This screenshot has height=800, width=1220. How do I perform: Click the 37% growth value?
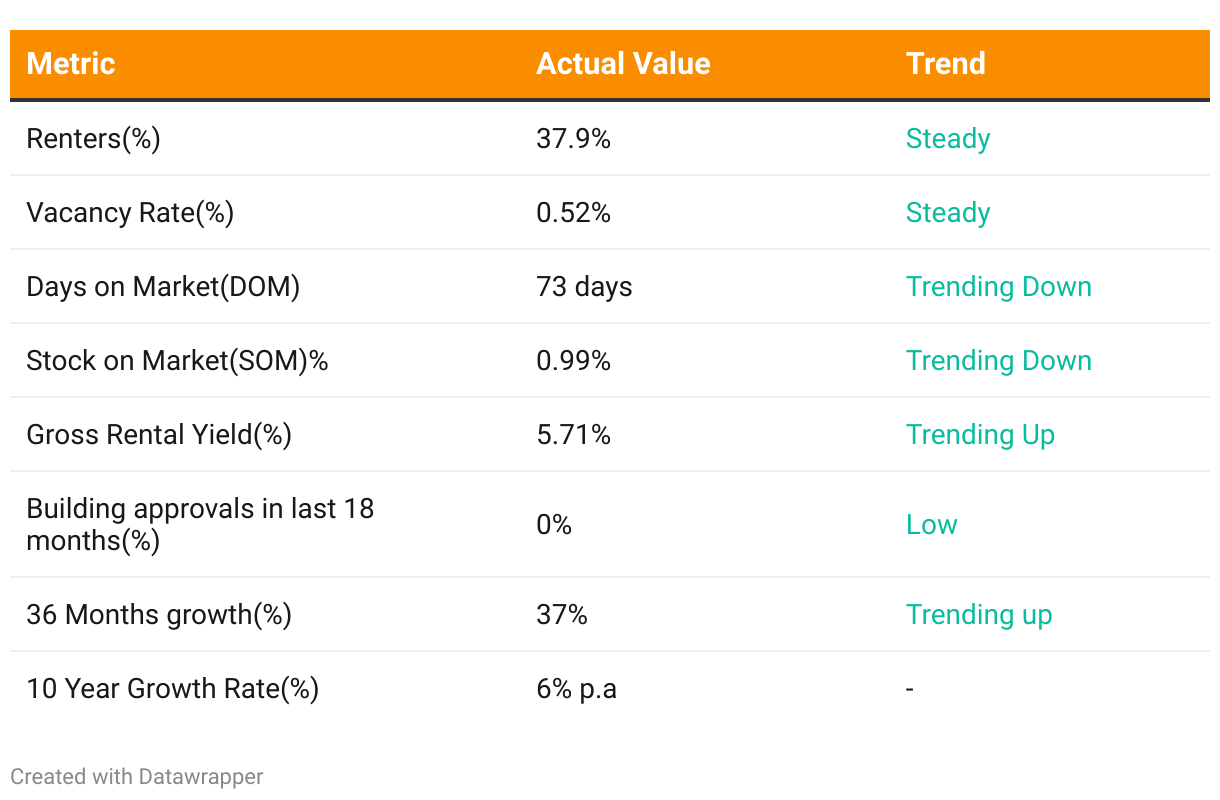click(562, 615)
